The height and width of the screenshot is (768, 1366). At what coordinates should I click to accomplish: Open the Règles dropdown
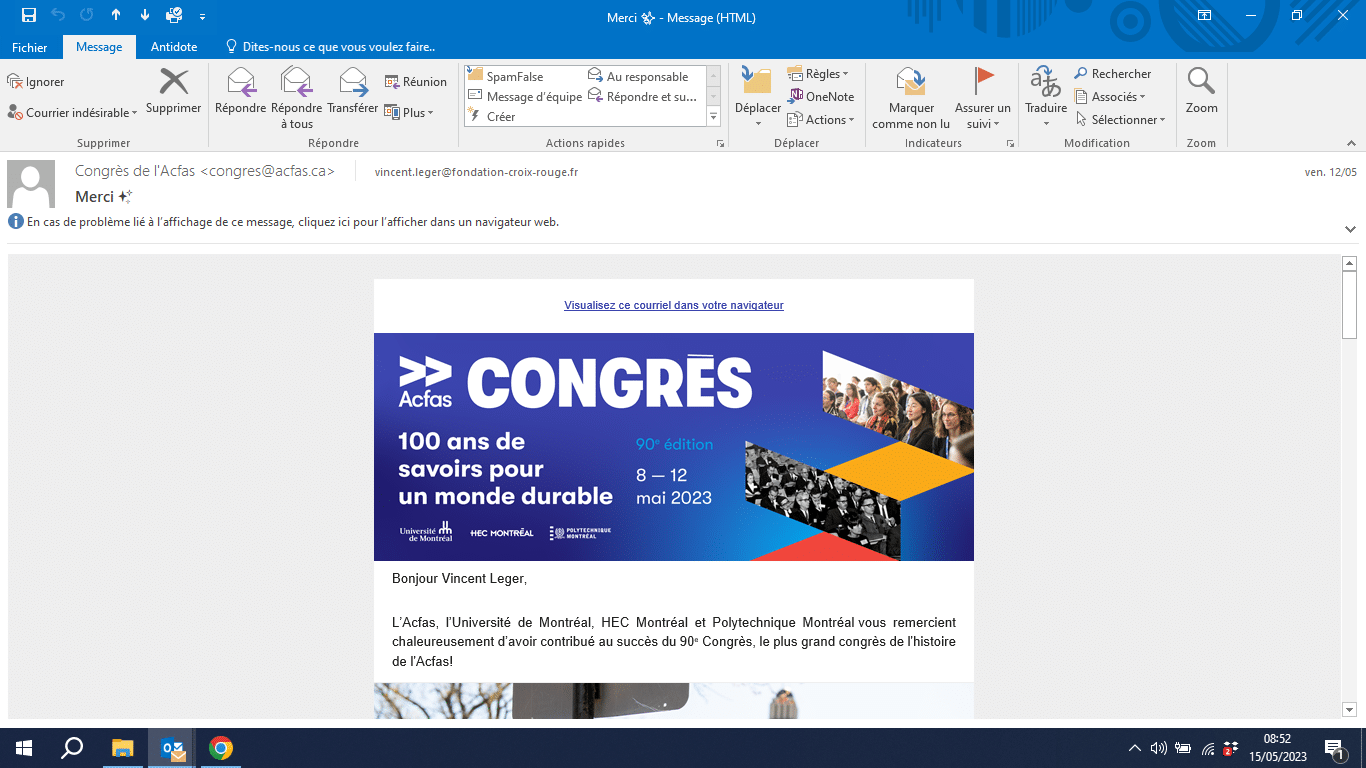point(818,74)
